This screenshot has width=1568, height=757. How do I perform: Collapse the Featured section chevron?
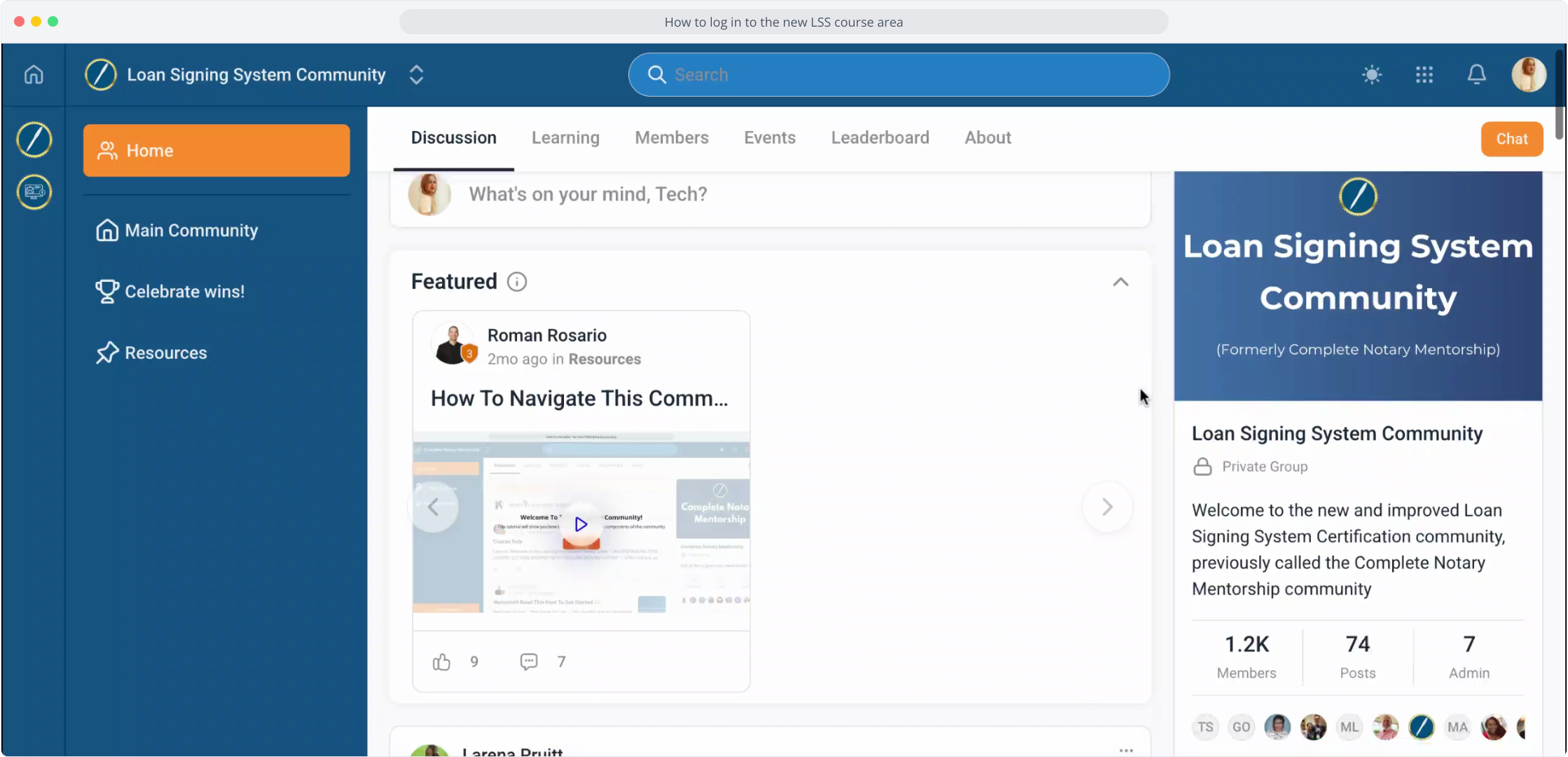[x=1121, y=282]
